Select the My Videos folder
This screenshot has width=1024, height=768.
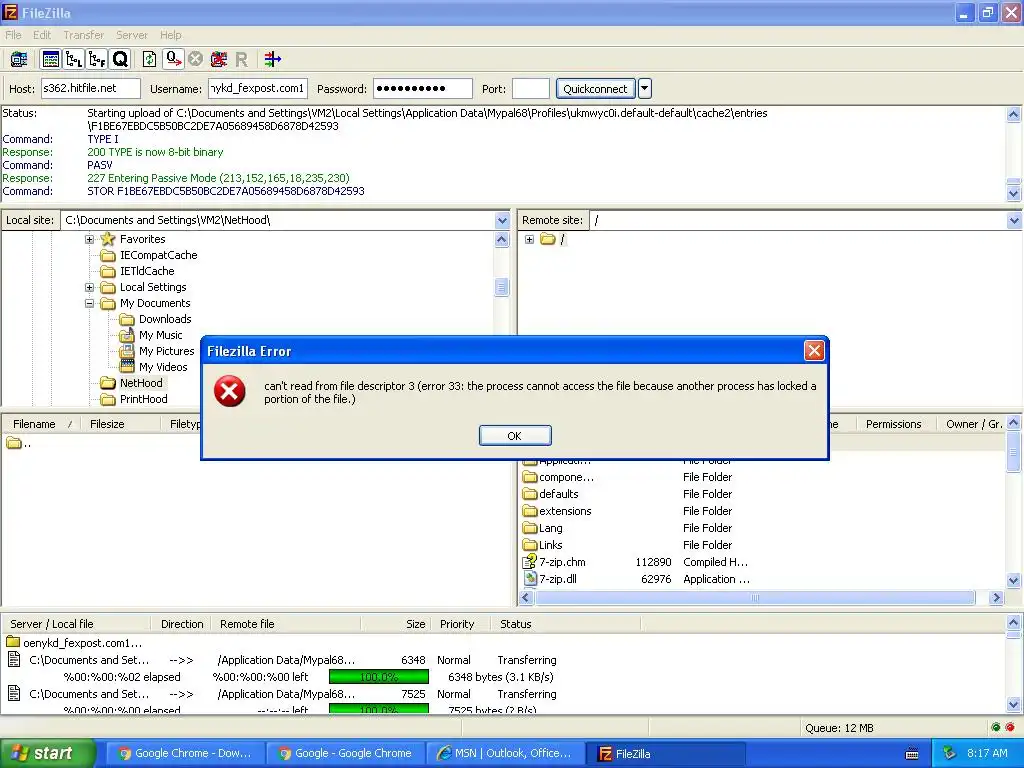pyautogui.click(x=163, y=367)
